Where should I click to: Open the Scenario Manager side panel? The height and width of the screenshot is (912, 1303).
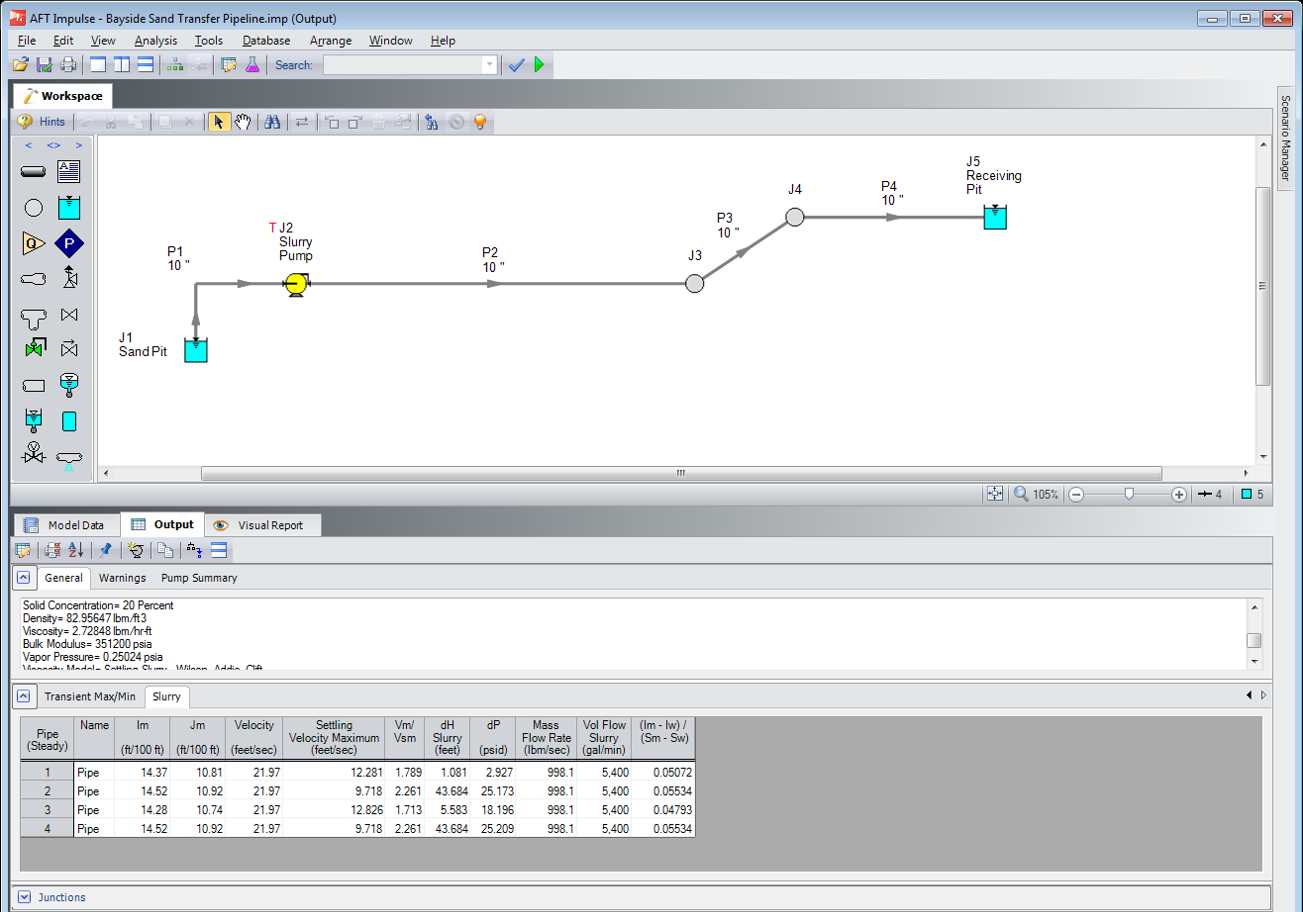pyautogui.click(x=1286, y=138)
